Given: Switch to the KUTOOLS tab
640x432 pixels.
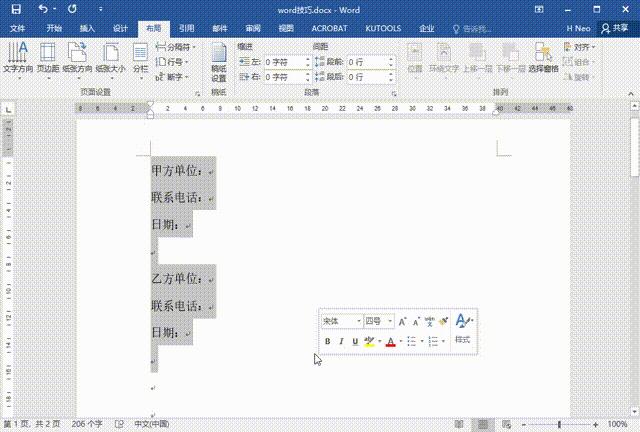Looking at the screenshot, I should [x=383, y=28].
